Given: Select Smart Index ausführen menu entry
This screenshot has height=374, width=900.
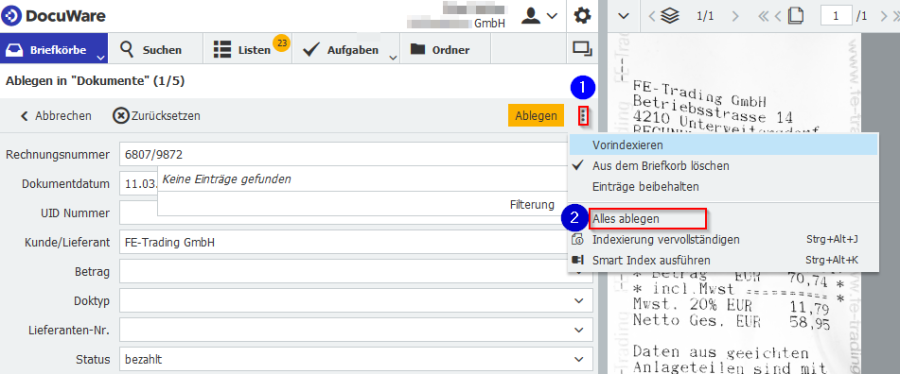Looking at the screenshot, I should click(x=723, y=260).
